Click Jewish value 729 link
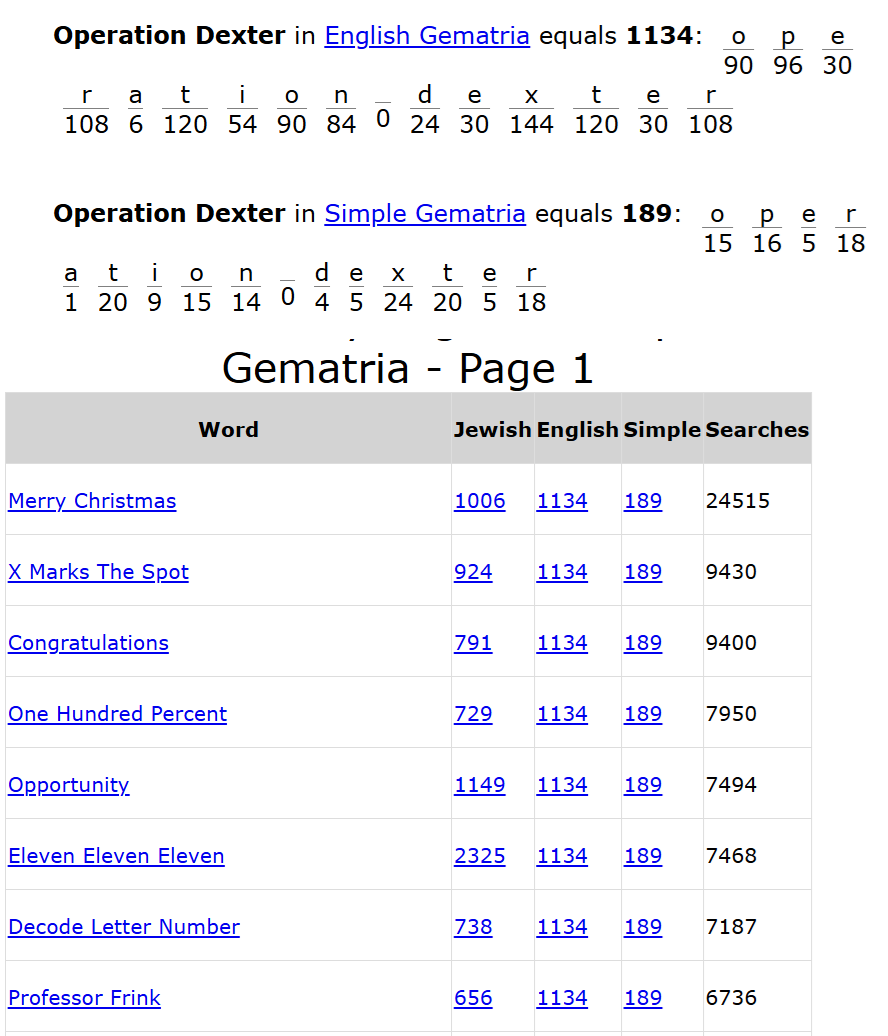888x1036 pixels. pos(473,714)
